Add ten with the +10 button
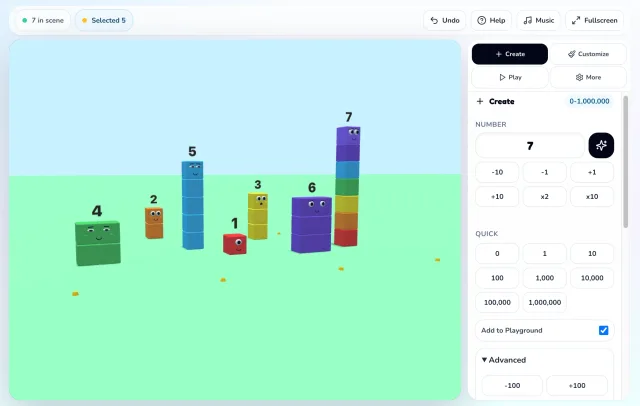640x406 pixels. [497, 197]
